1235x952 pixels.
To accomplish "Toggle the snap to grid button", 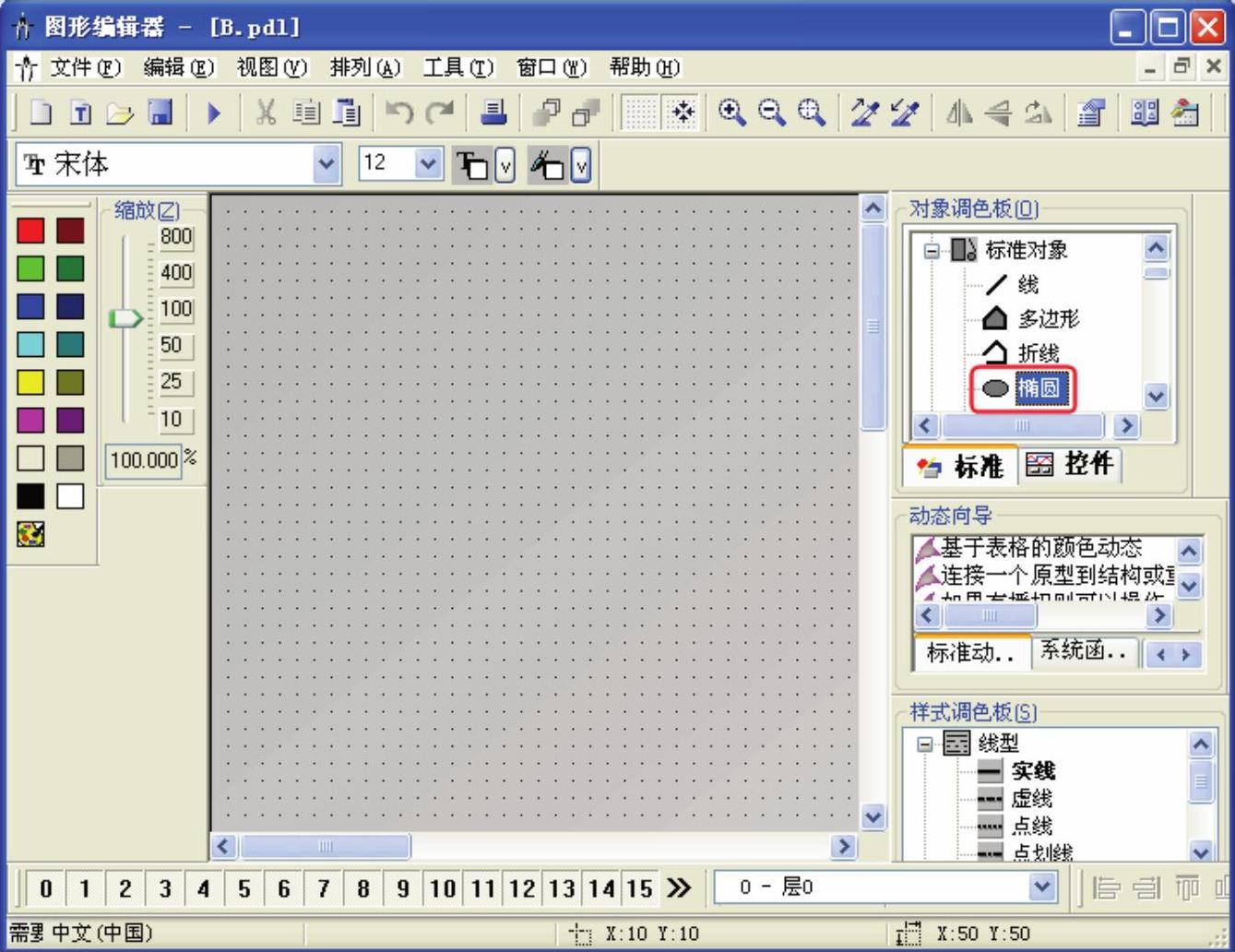I will click(x=683, y=113).
